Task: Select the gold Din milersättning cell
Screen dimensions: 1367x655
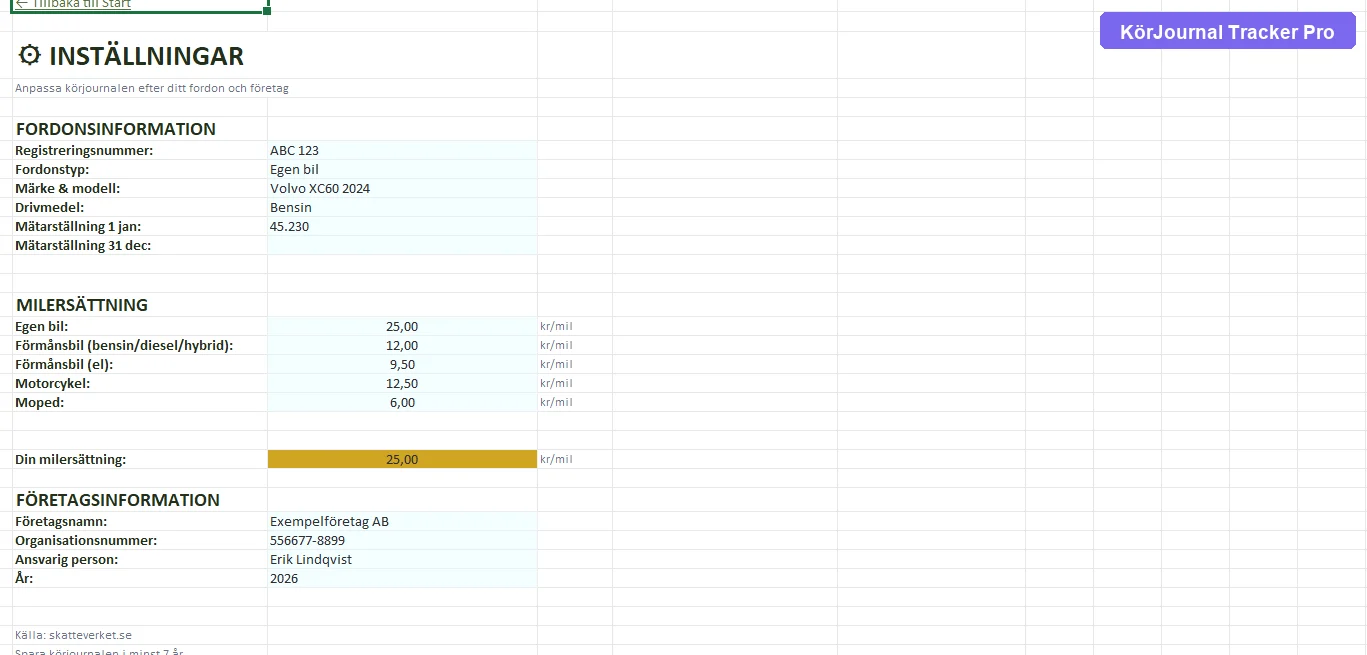Action: [402, 460]
